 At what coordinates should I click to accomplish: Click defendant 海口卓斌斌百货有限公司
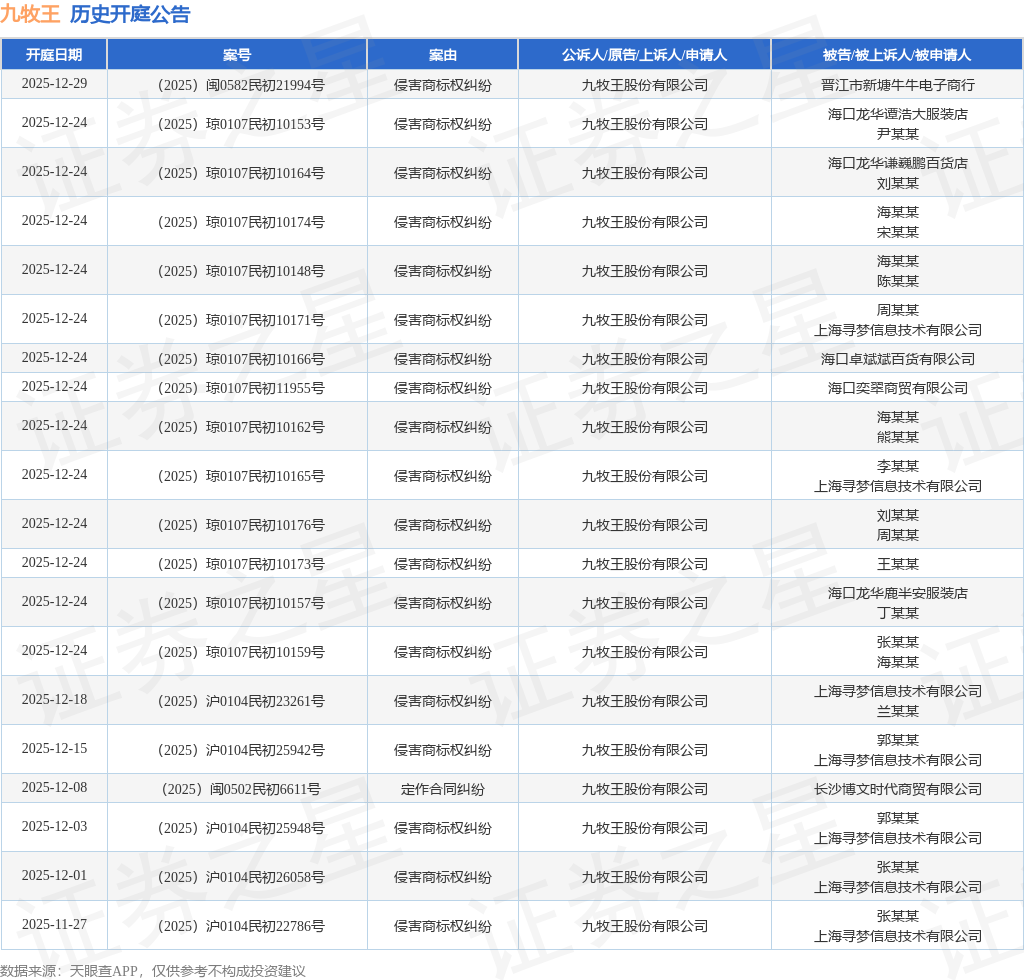click(x=897, y=359)
